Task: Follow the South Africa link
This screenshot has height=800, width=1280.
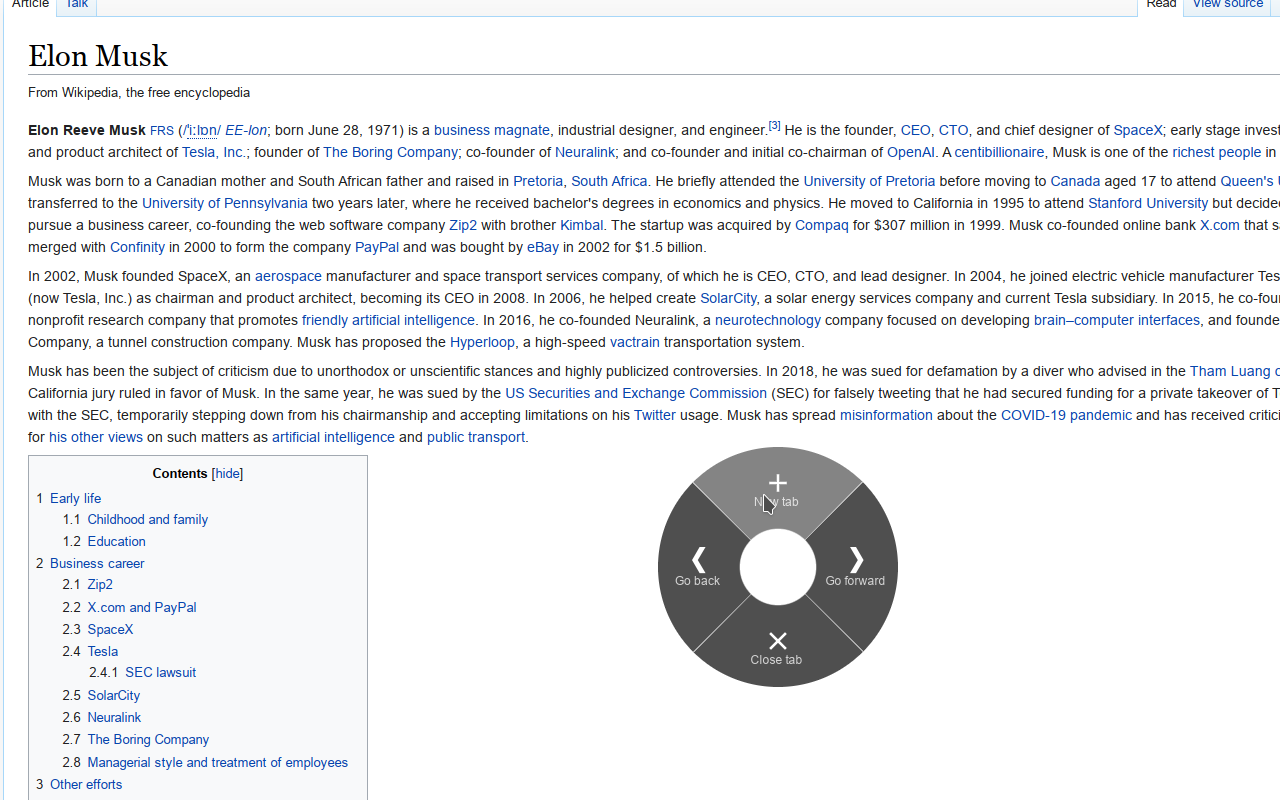Action: [609, 181]
